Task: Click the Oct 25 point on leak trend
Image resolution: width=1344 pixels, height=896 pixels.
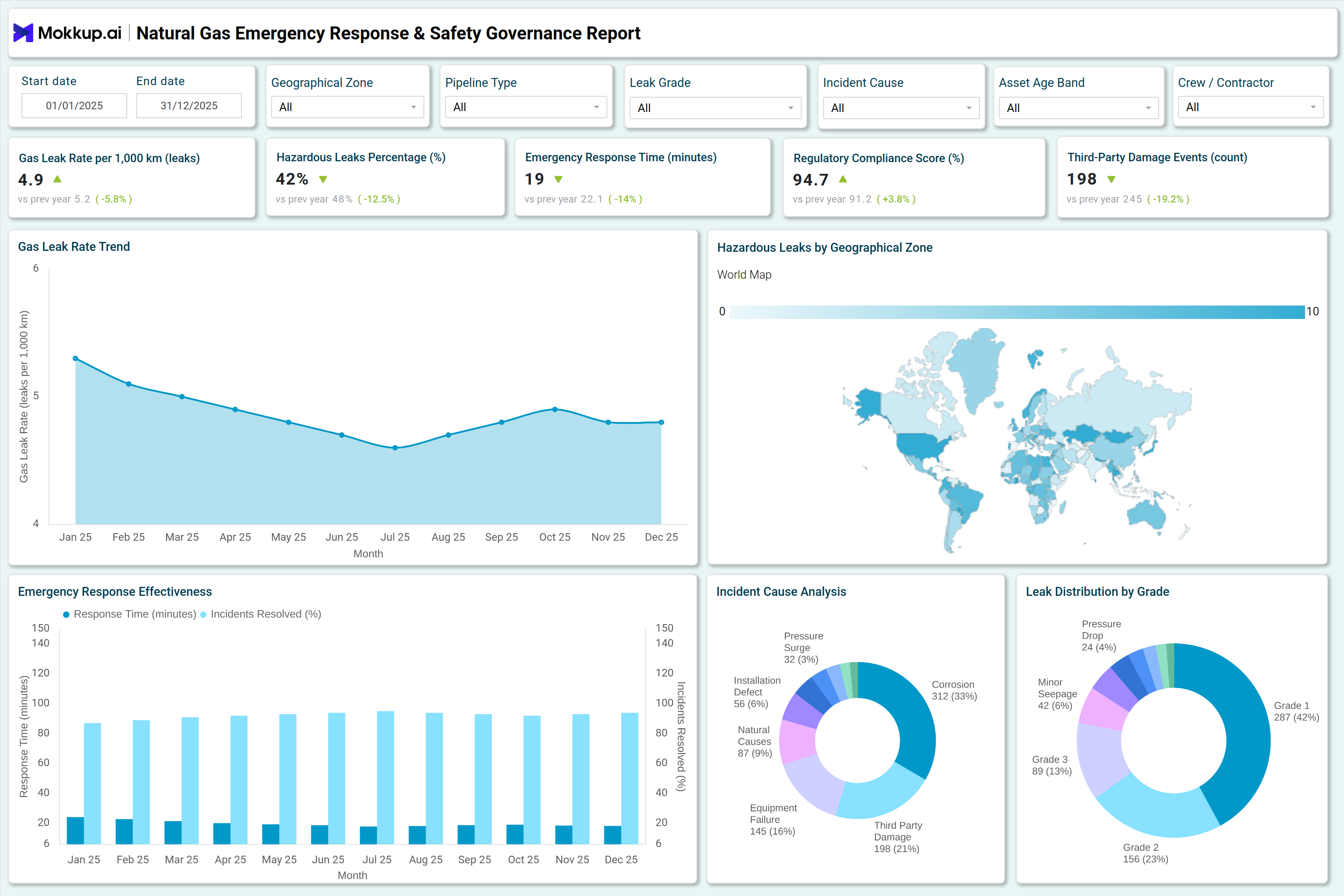Action: (555, 409)
